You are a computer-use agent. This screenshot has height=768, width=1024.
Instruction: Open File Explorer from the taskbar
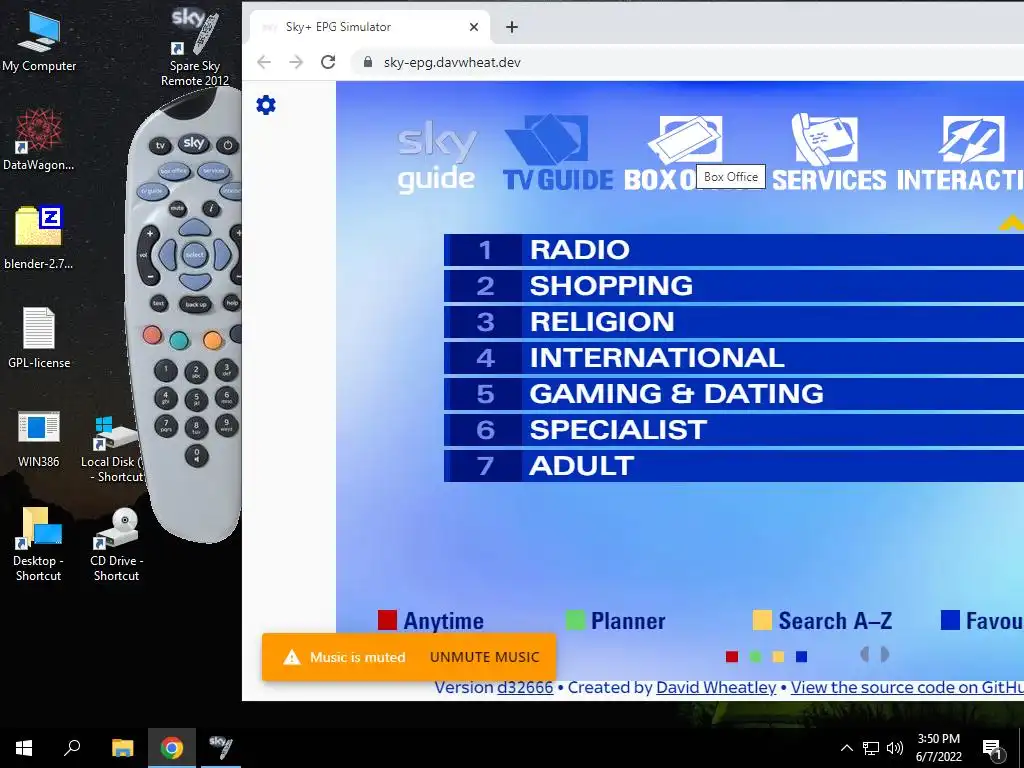[x=122, y=748]
